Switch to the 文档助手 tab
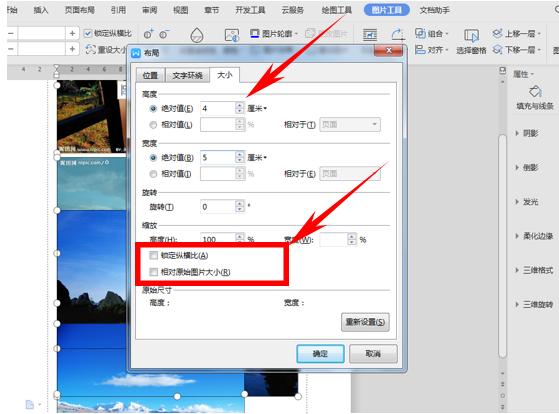559x414 pixels. (434, 10)
